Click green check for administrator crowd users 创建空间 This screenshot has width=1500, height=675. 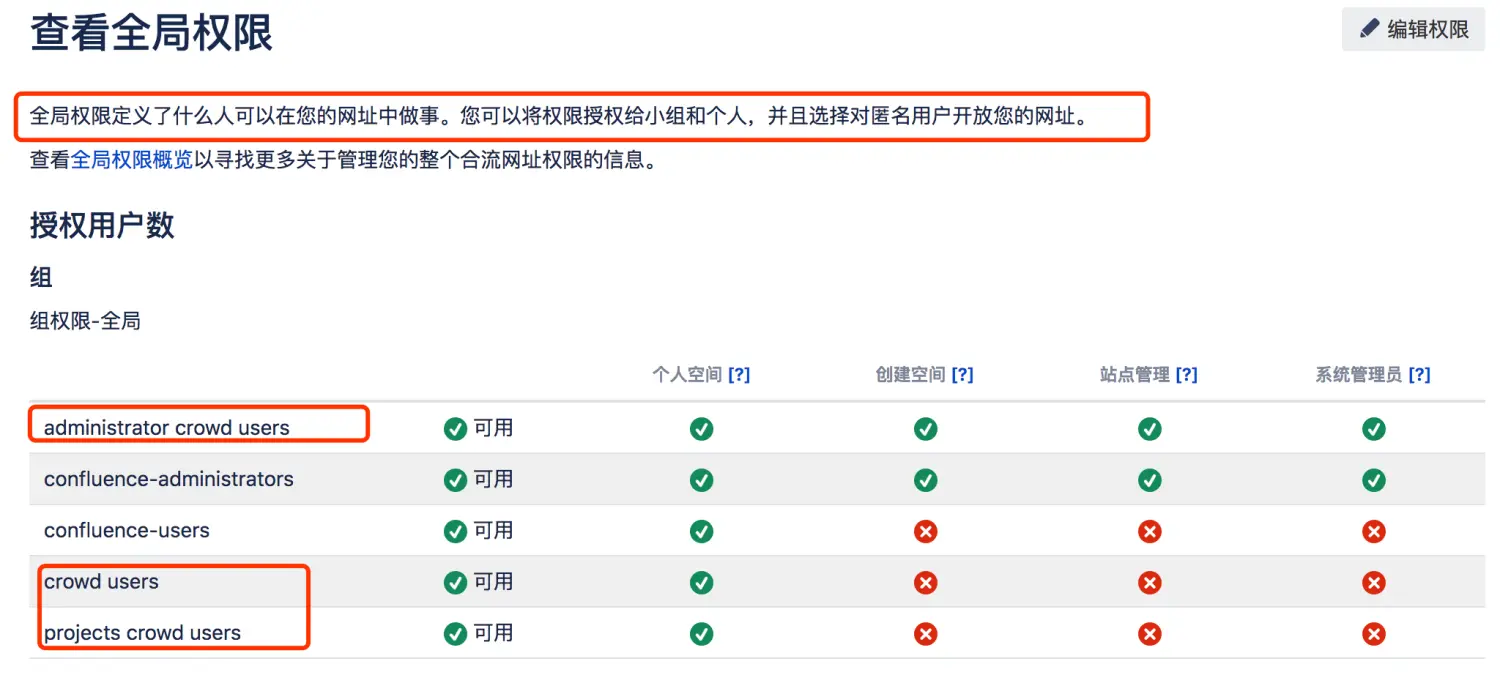point(926,429)
